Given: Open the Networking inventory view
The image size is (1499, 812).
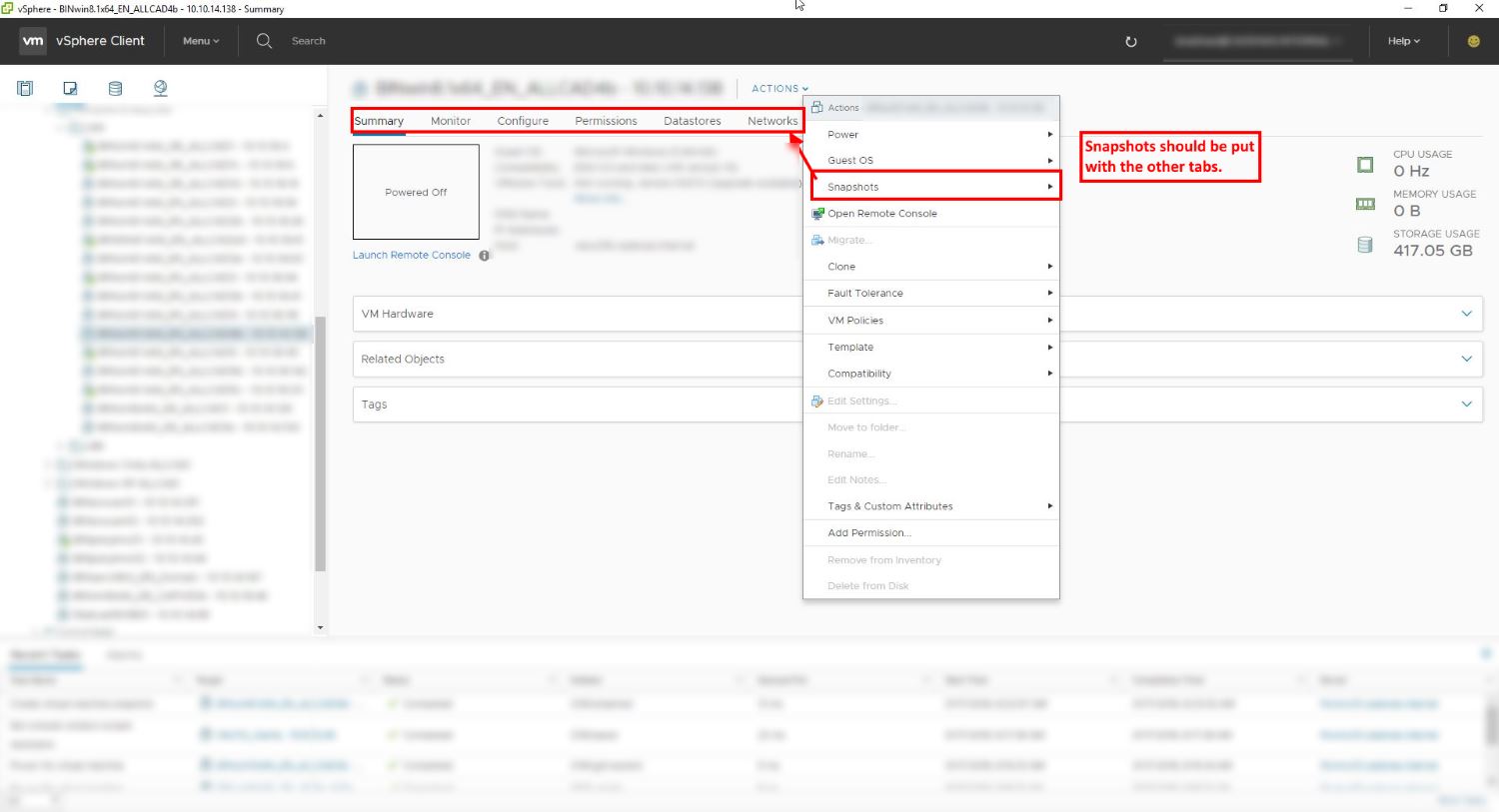Looking at the screenshot, I should tap(159, 88).
